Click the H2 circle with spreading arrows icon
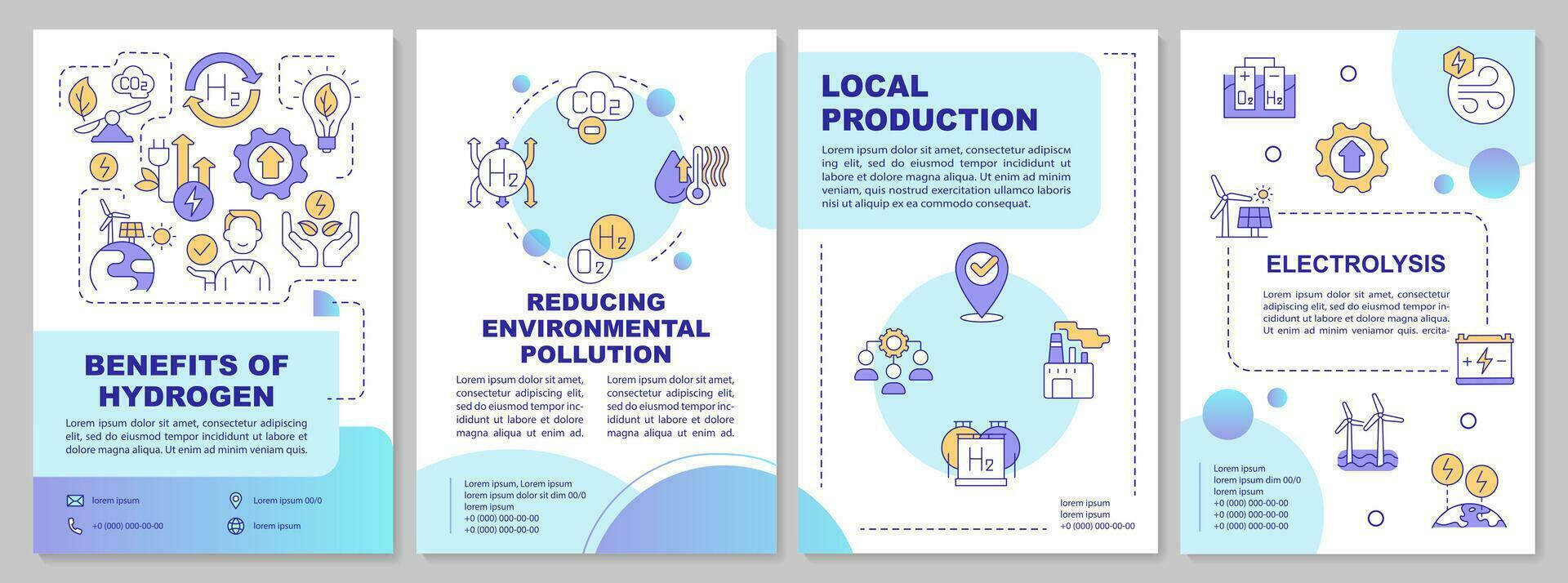The height and width of the screenshot is (583, 1568). (501, 172)
